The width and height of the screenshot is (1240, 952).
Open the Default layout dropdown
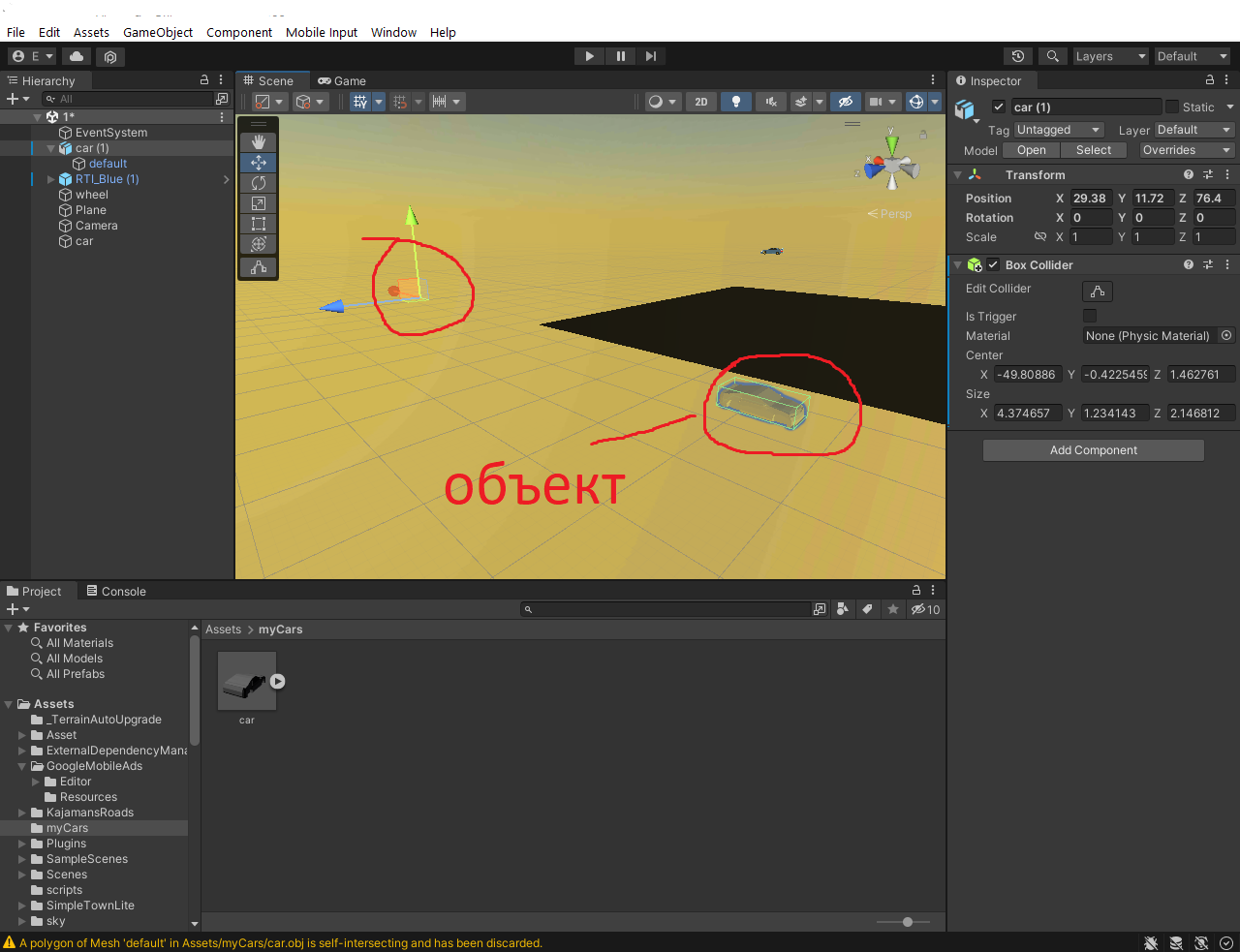point(1193,56)
